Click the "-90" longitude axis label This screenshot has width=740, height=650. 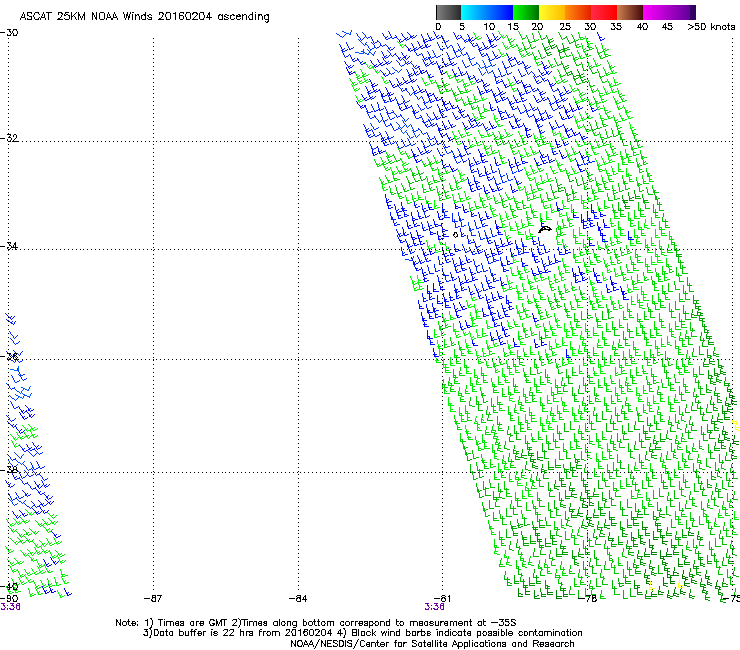(9, 599)
